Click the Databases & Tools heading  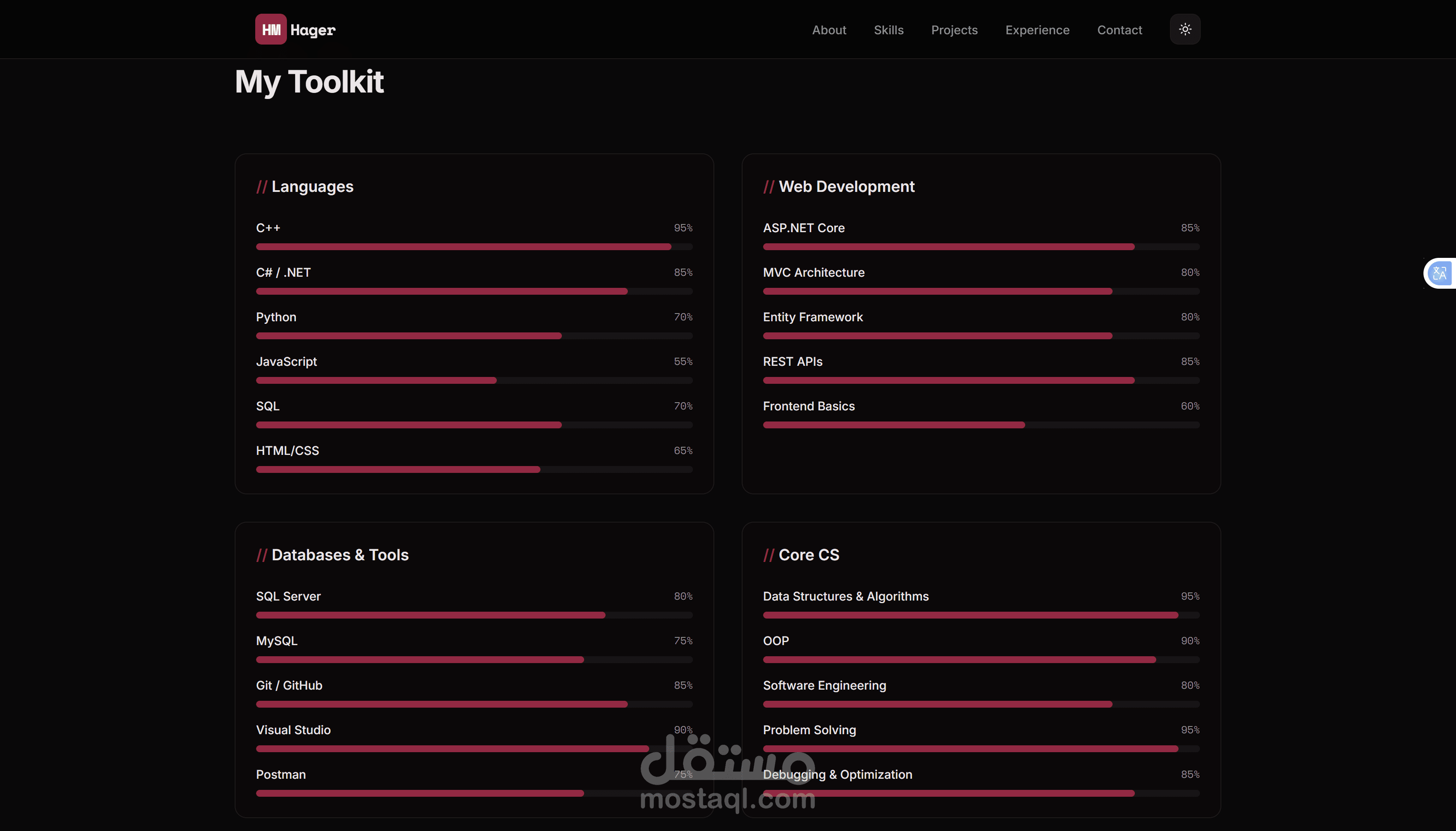[x=340, y=555]
